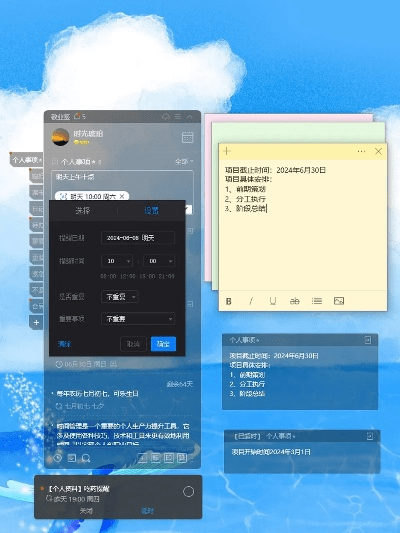Pick the 12:00 quick time shortcut
Viewport: 400px width, 533px height.
coord(127,276)
